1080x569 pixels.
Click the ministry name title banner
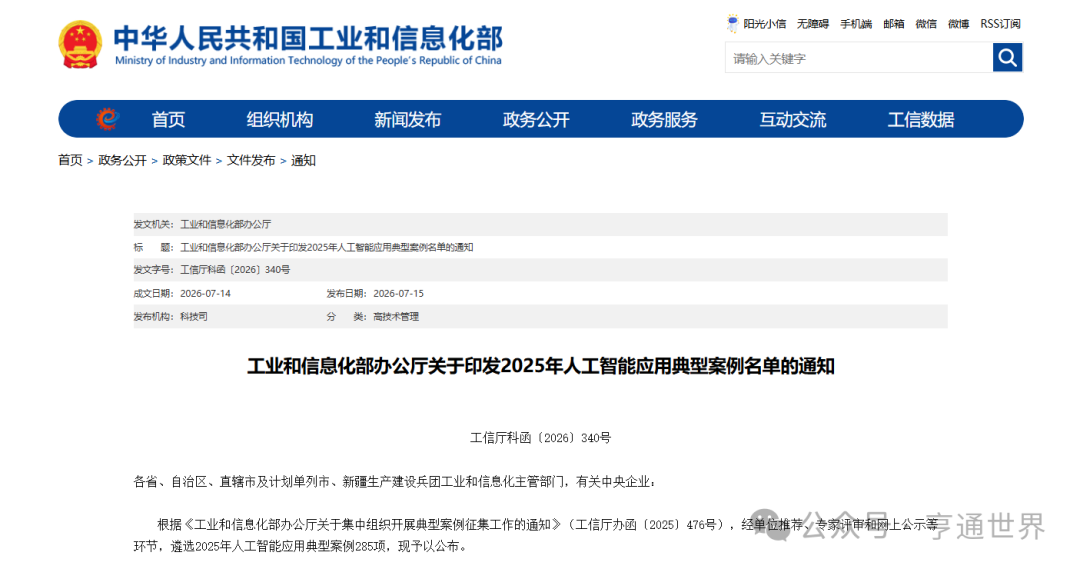(x=308, y=45)
